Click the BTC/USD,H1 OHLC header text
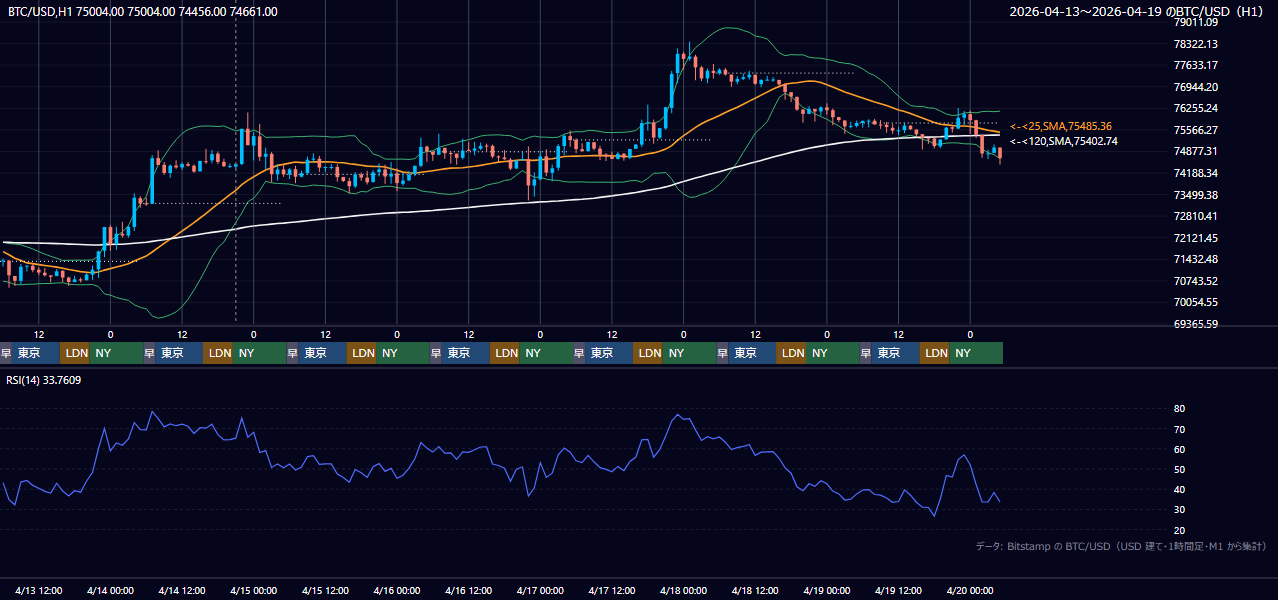The height and width of the screenshot is (600, 1278). point(143,12)
